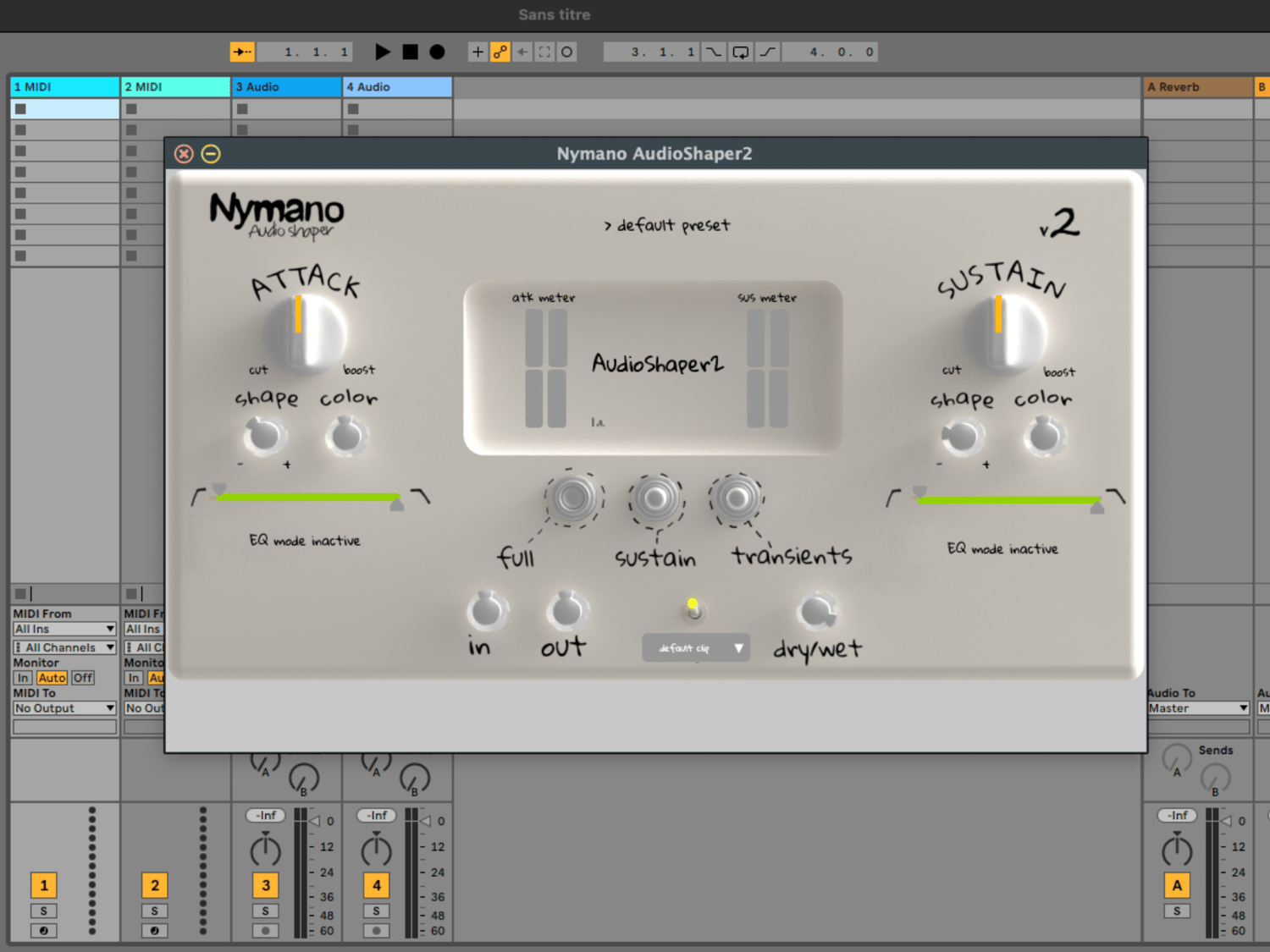Screen dimensions: 1270x952
Task: Click the Re-enable Automation arrow button
Action: point(522,52)
